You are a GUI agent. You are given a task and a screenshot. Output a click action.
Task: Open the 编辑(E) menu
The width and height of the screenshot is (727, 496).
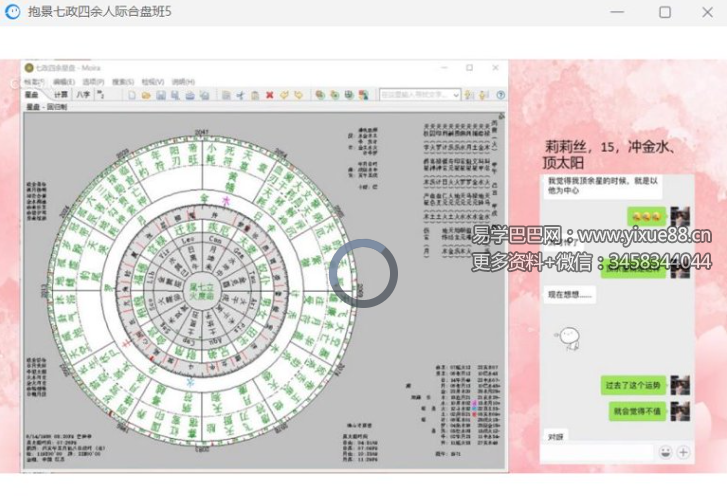pos(64,82)
